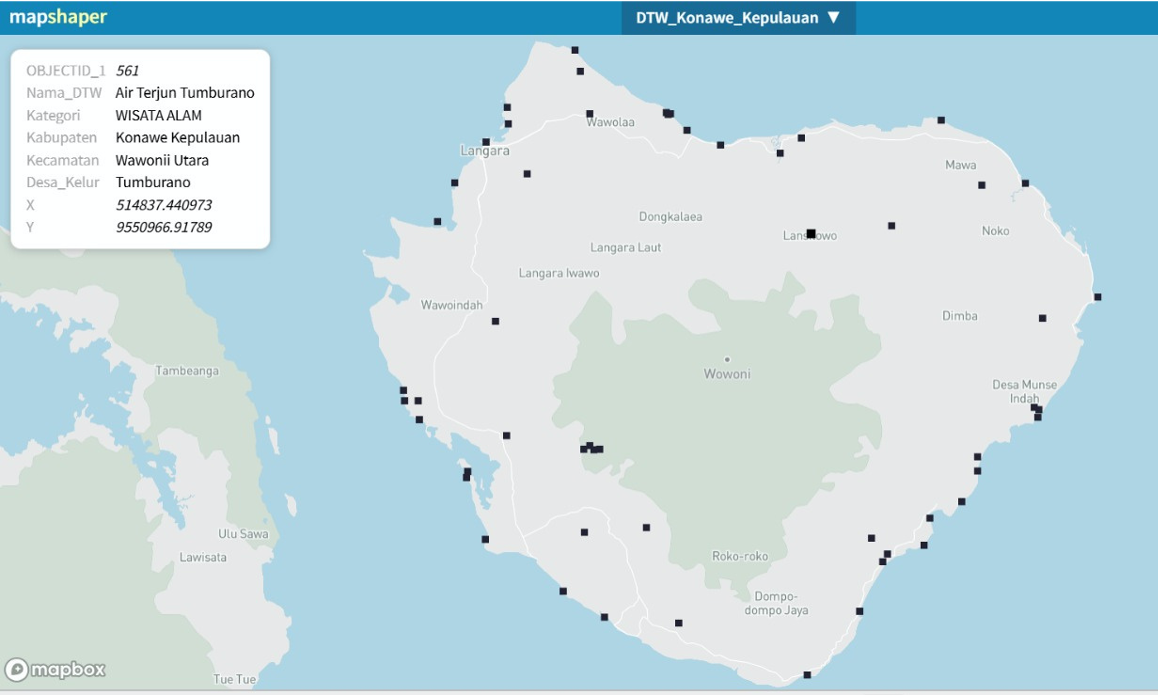1158x695 pixels.
Task: Click the mapshaper logo
Action: pos(58,17)
